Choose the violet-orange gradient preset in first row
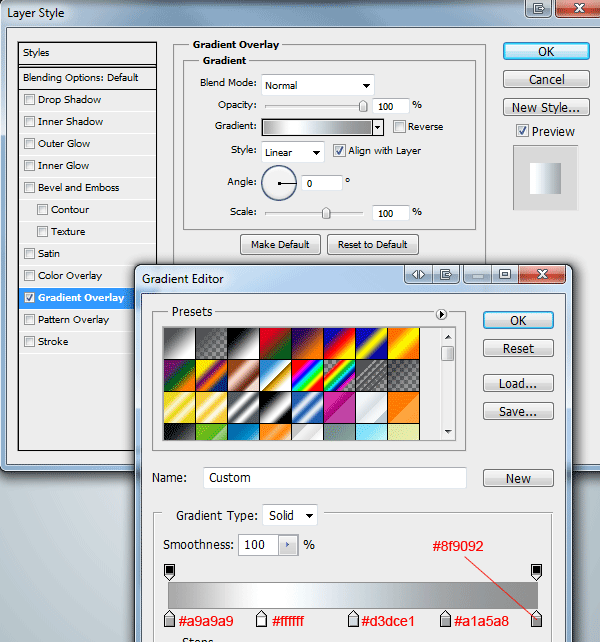 coord(307,344)
